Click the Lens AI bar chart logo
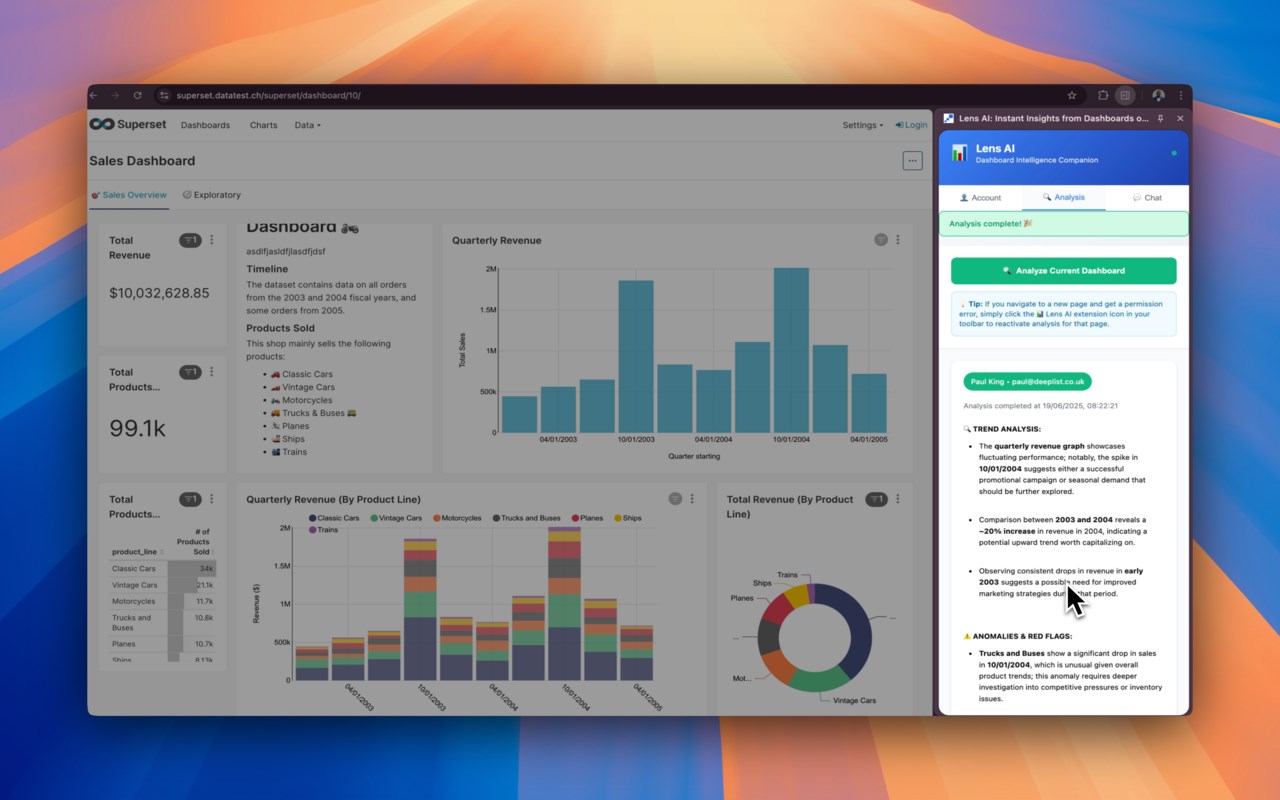This screenshot has width=1280, height=800. (959, 153)
